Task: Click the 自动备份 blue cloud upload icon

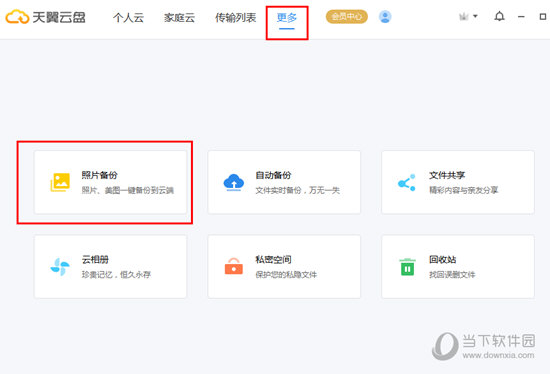Action: pyautogui.click(x=234, y=182)
